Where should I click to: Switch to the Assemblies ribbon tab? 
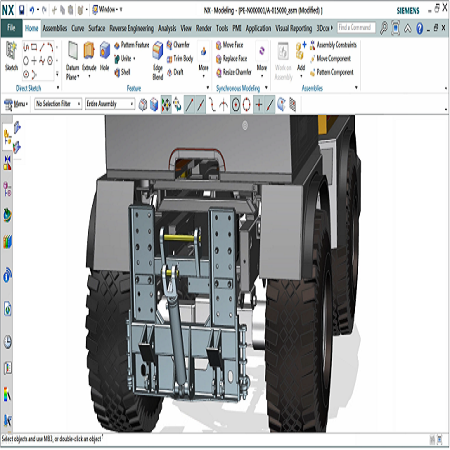pos(55,28)
